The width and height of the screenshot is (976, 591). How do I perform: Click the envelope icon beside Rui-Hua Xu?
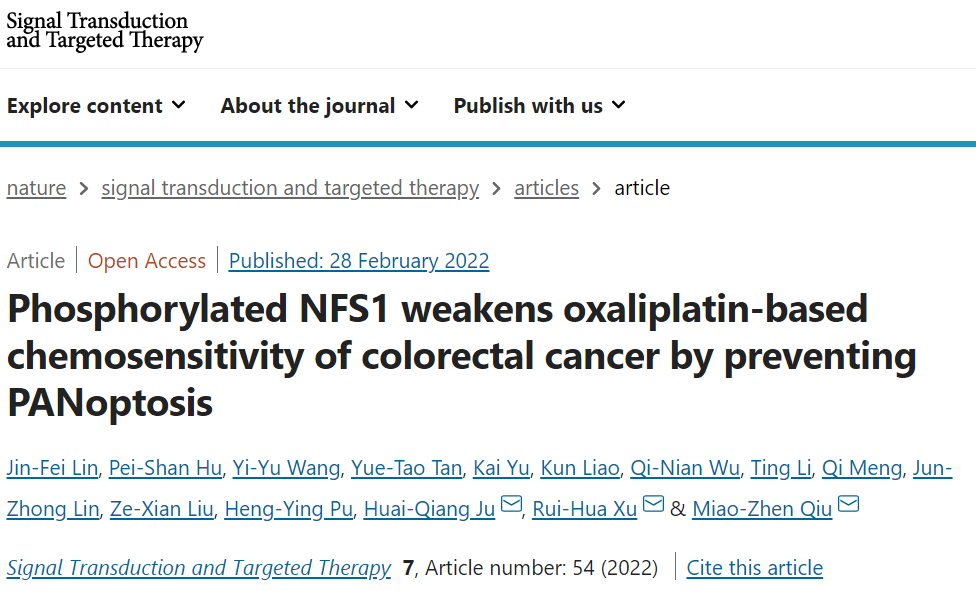point(654,503)
